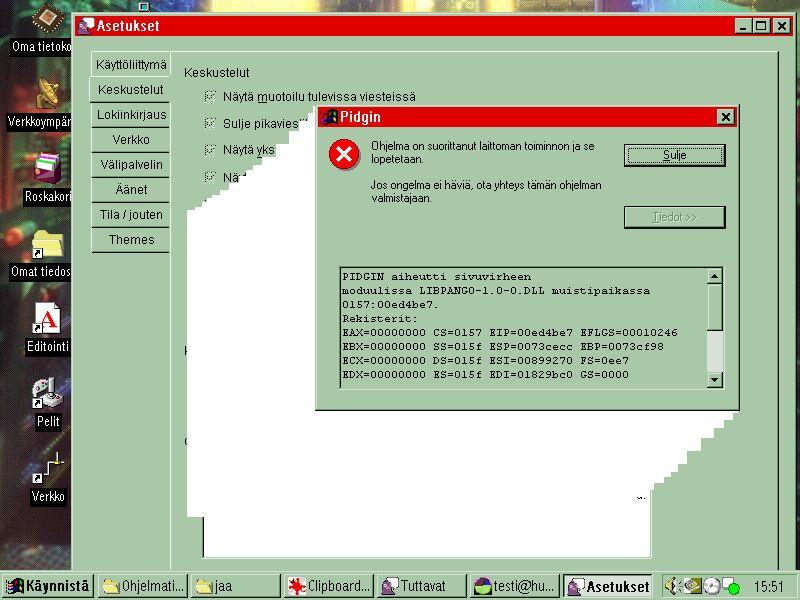The image size is (800, 600).
Task: Open the Pelit joystick shortcut icon
Action: click(47, 393)
